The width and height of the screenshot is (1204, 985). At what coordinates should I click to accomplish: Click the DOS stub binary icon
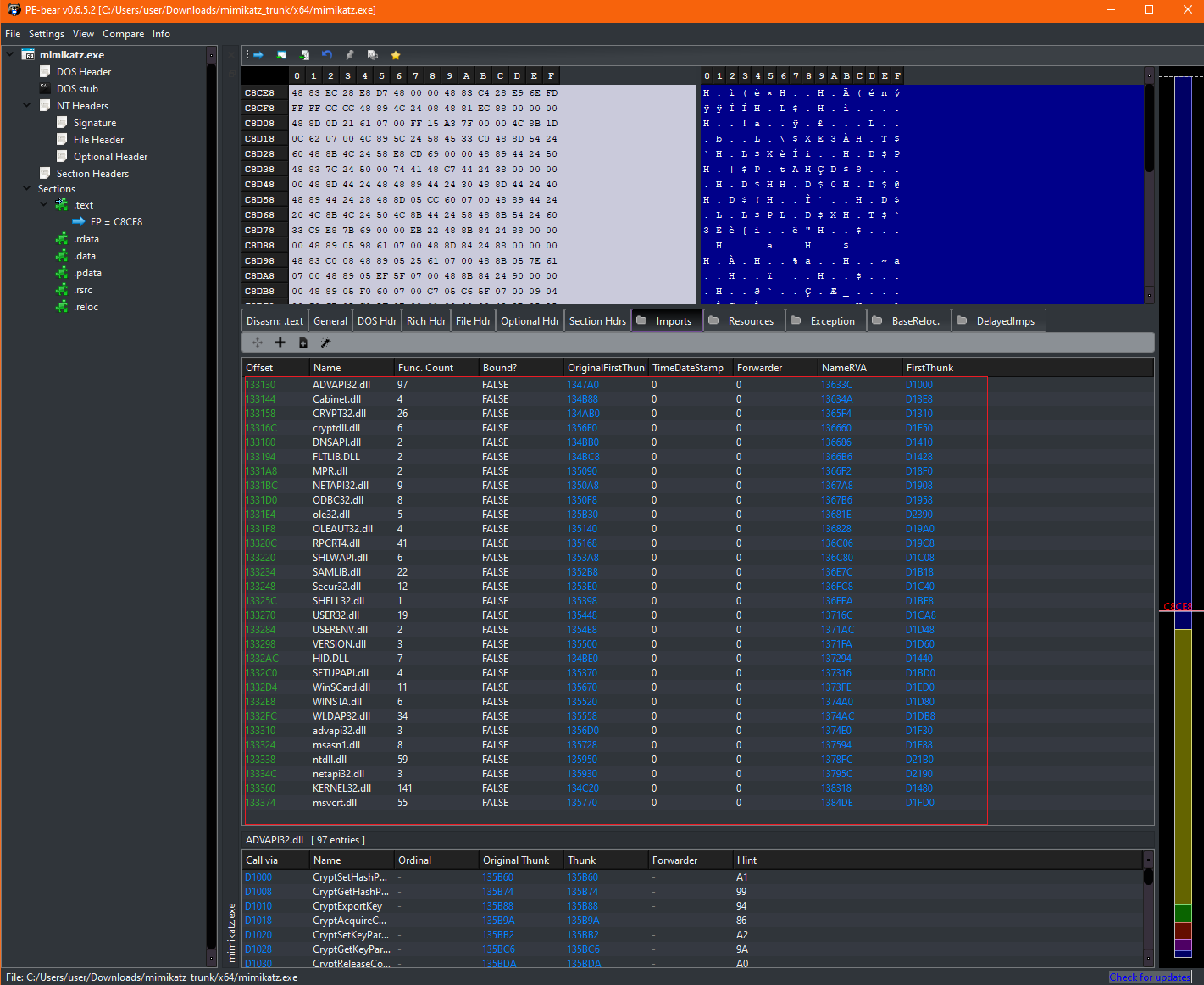(45, 88)
